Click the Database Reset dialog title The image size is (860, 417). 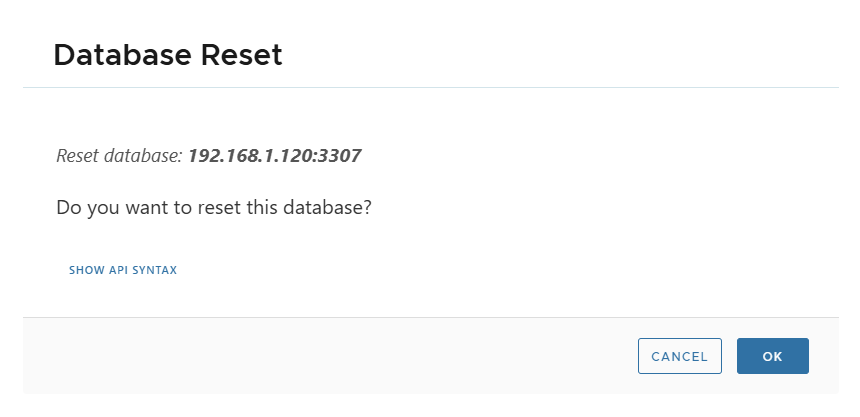[168, 56]
